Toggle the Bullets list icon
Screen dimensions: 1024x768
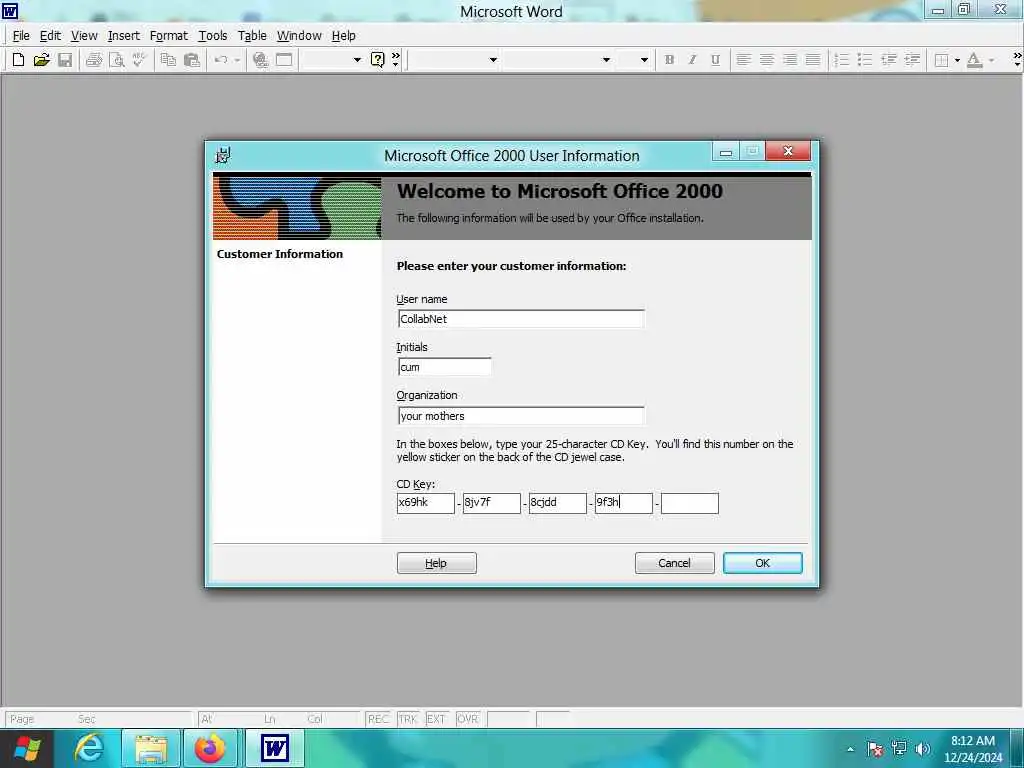tap(865, 60)
